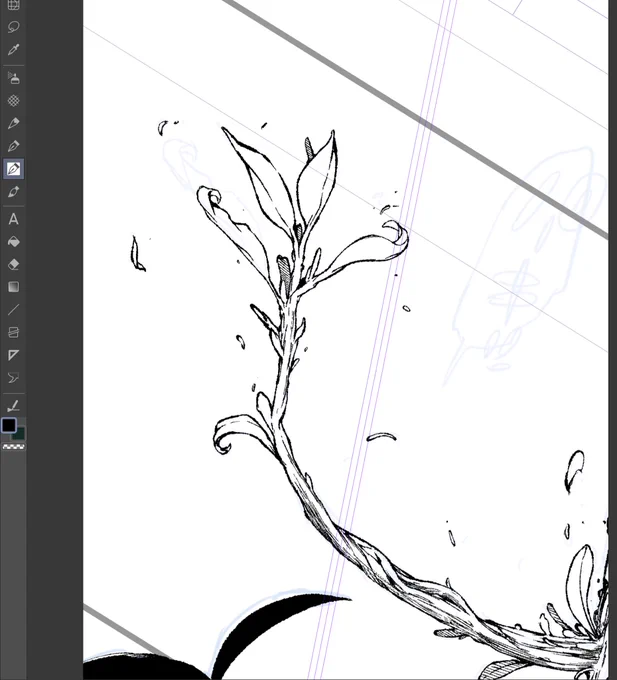
Task: Select the Fill bucket tool
Action: 13,242
